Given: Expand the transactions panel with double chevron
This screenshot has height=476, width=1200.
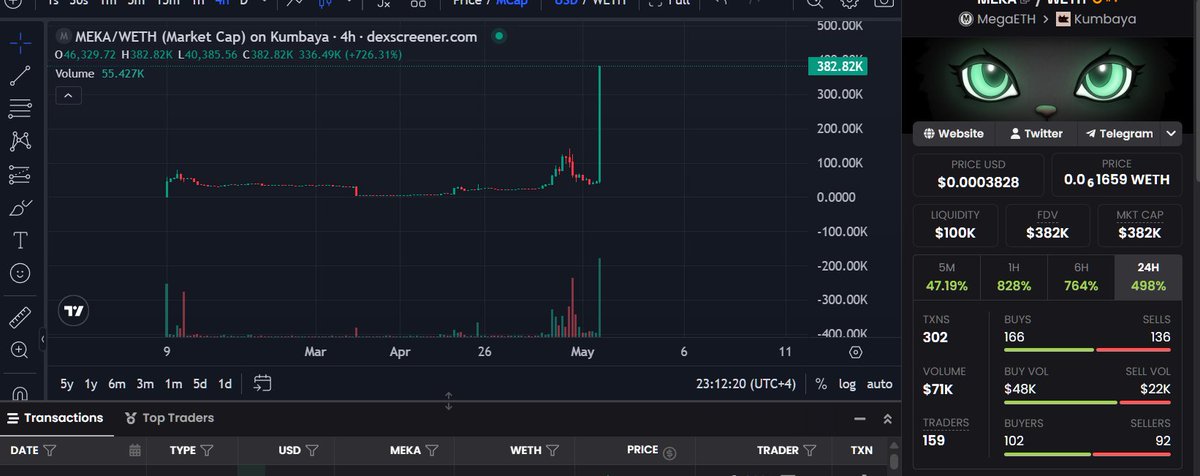Looking at the screenshot, I should click(x=886, y=418).
